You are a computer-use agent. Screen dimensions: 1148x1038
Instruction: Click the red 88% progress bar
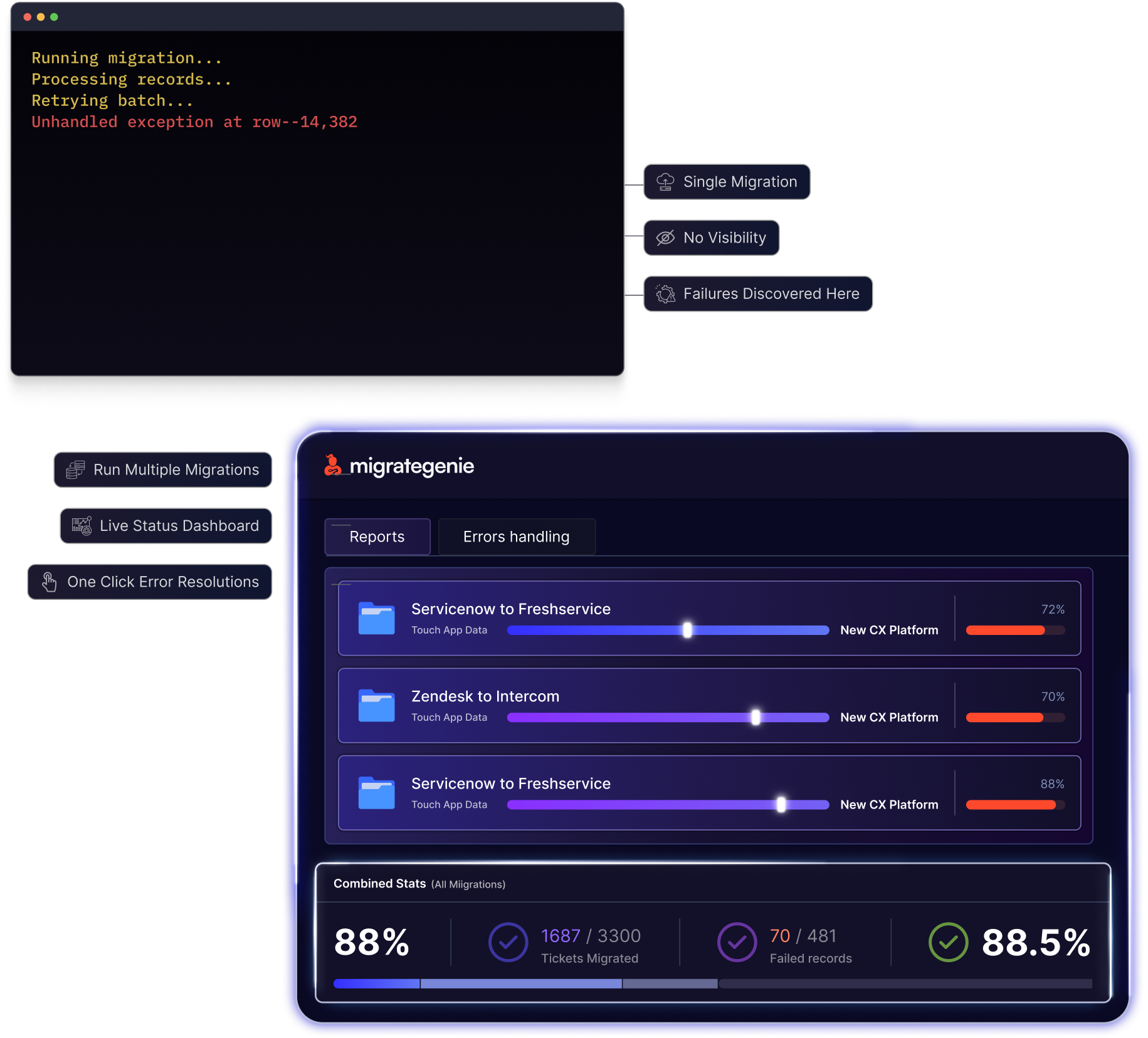point(1015,804)
